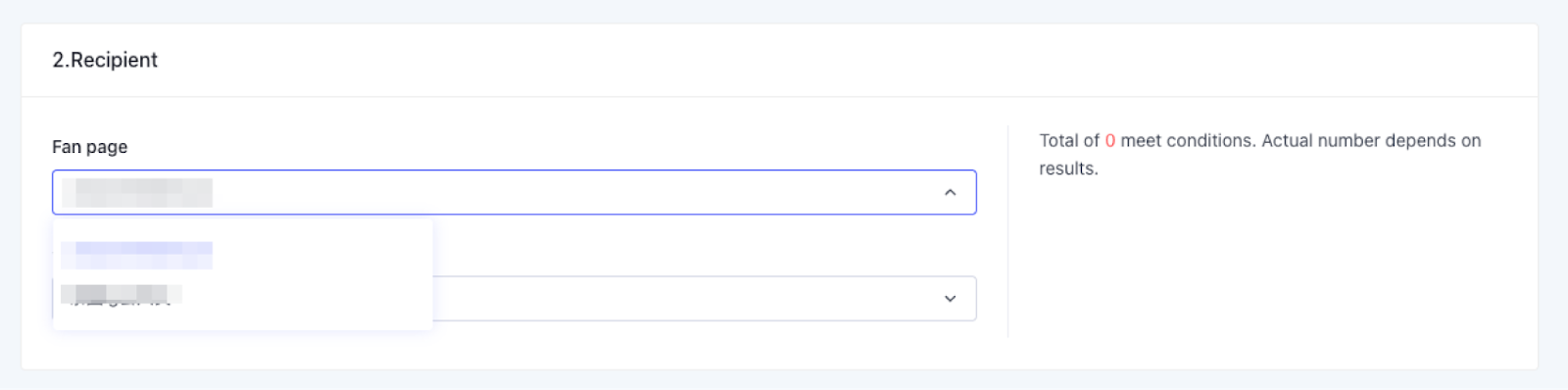Click the empty header area right of 2.Recipient
The image size is (1568, 390).
click(843, 60)
